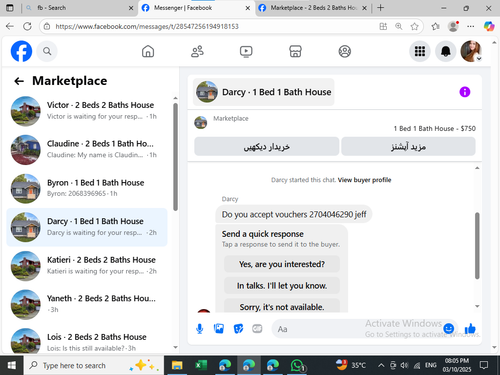This screenshot has width=500, height=375.
Task: Open browser profile icon
Action: (453, 26)
